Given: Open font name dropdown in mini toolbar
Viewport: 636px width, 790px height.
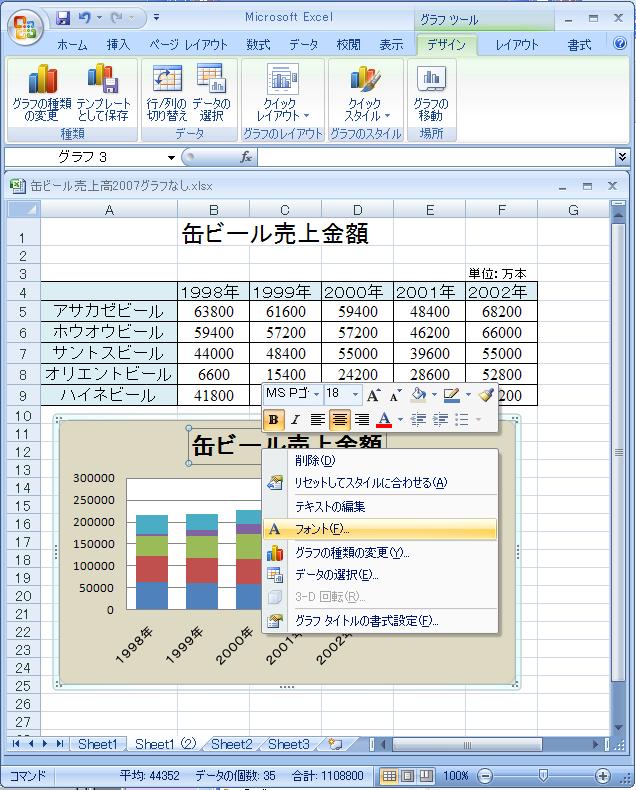Looking at the screenshot, I should [x=316, y=394].
